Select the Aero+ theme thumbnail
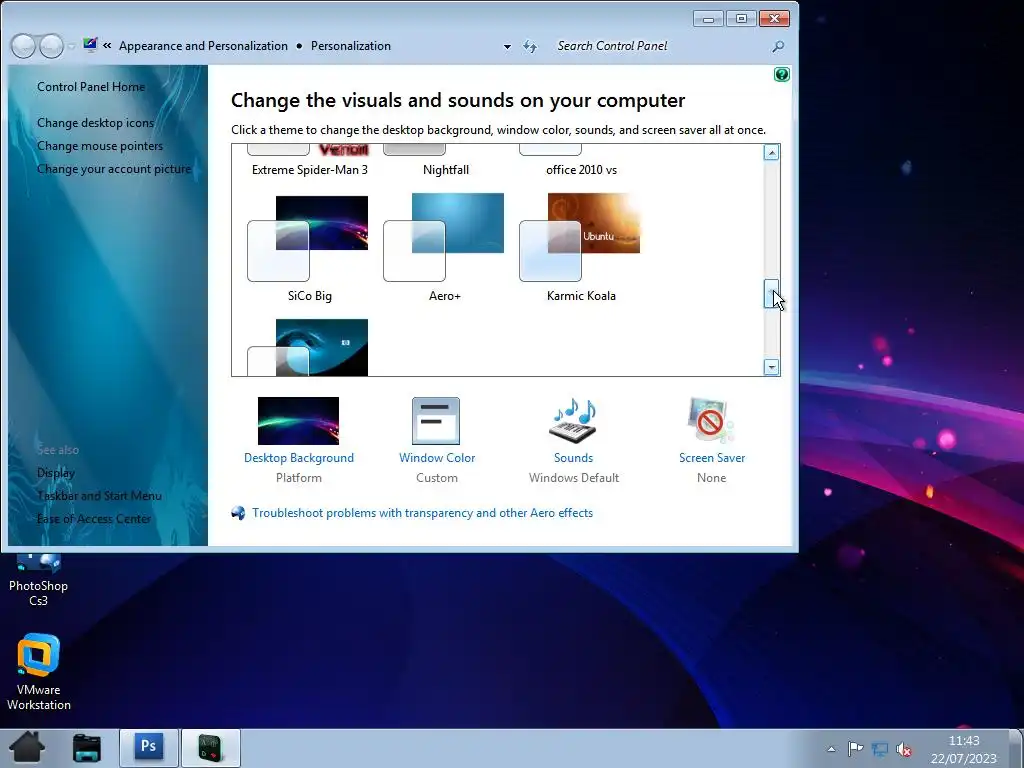The image size is (1024, 768). click(443, 237)
